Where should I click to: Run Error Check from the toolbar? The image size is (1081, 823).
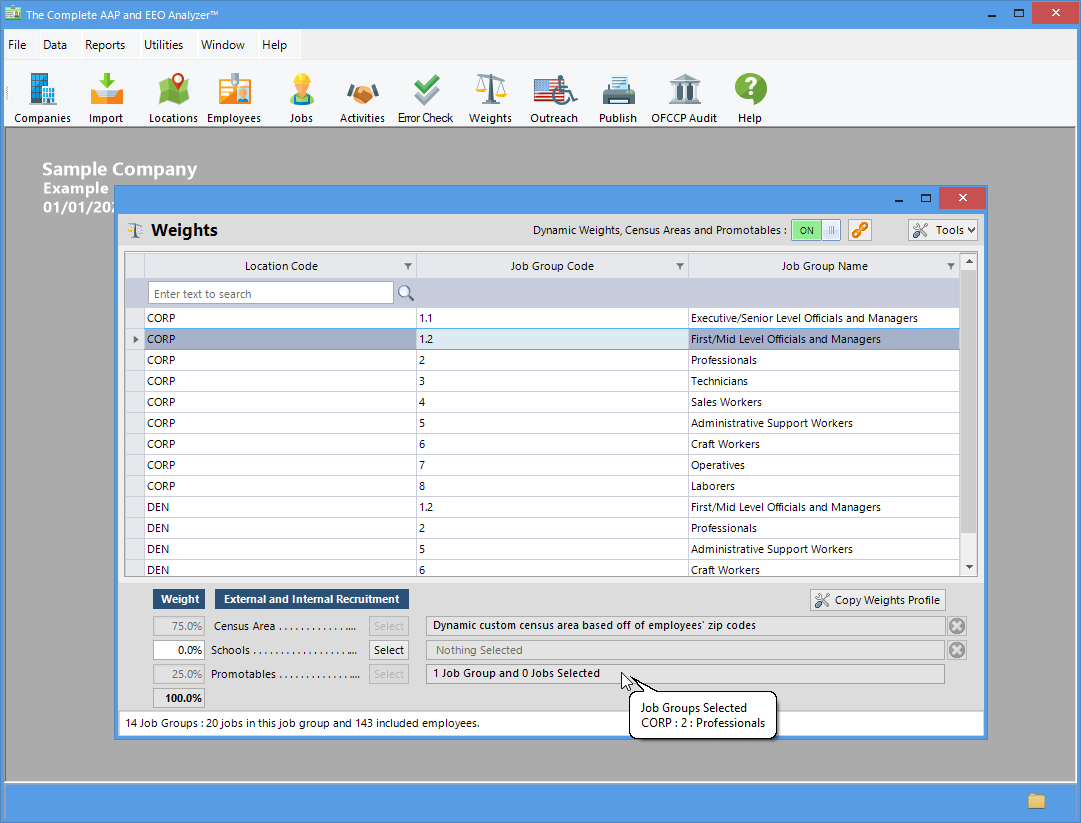[425, 99]
